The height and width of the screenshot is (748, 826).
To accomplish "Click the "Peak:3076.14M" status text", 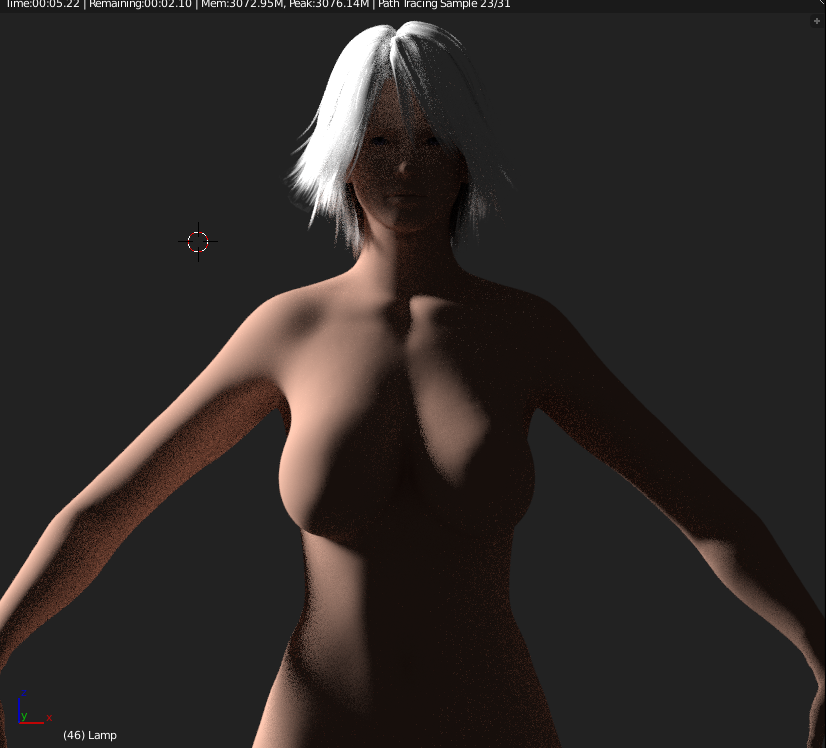I will point(329,4).
